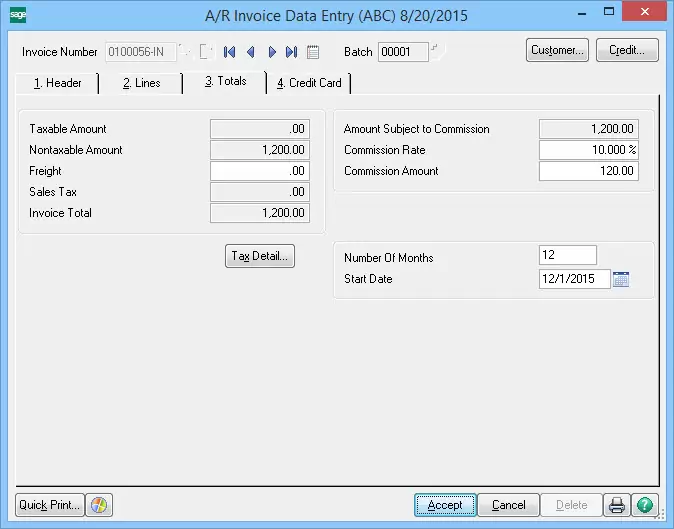Open the Customer button
Screen dimensions: 674x529
(x=558, y=50)
